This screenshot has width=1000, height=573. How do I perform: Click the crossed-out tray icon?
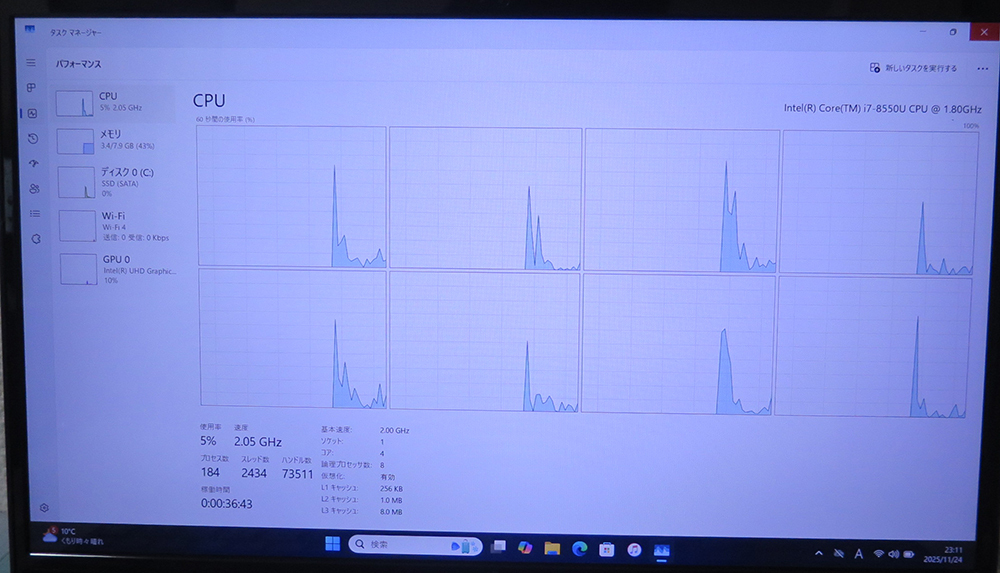839,553
